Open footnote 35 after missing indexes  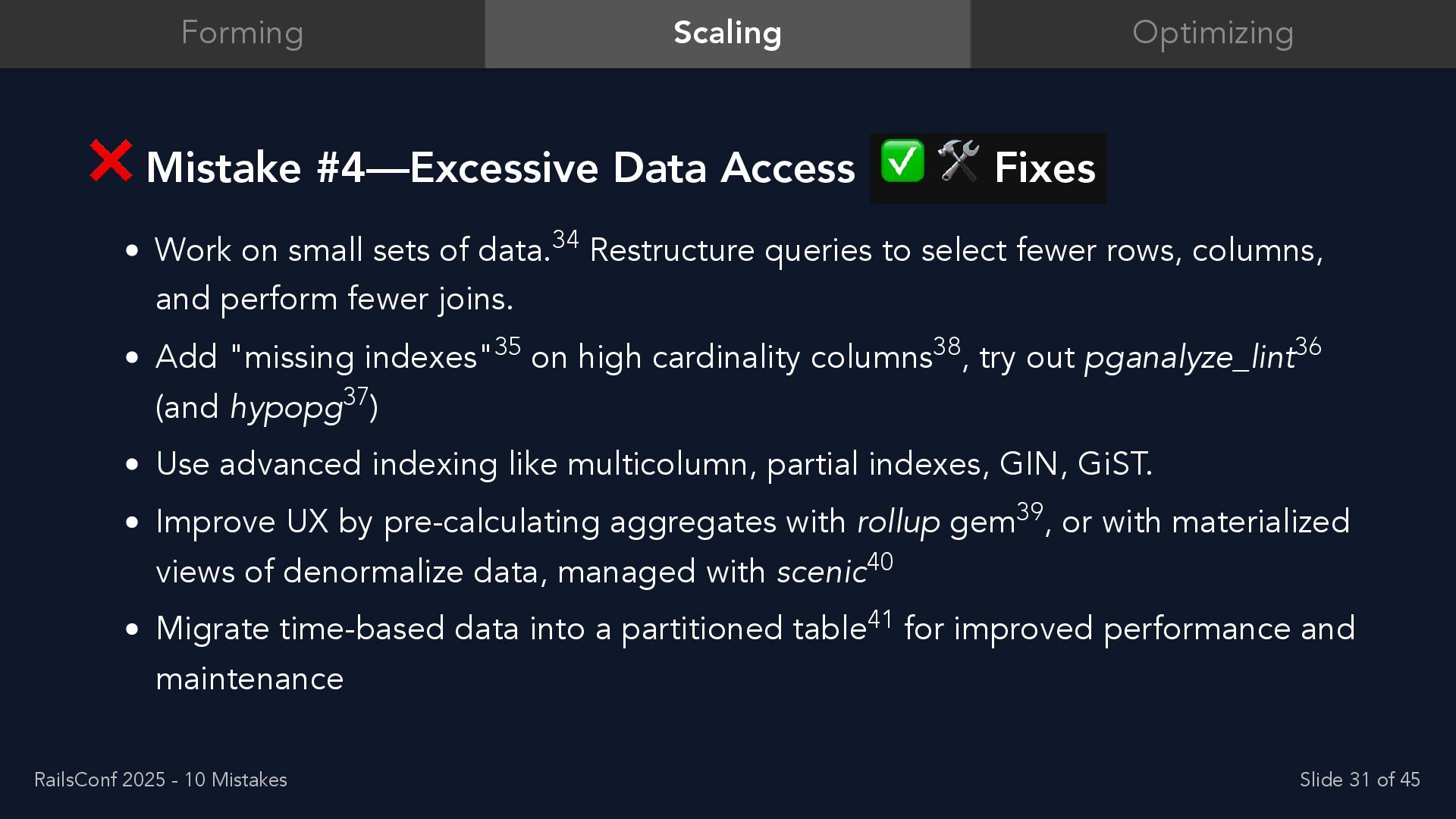pos(507,347)
